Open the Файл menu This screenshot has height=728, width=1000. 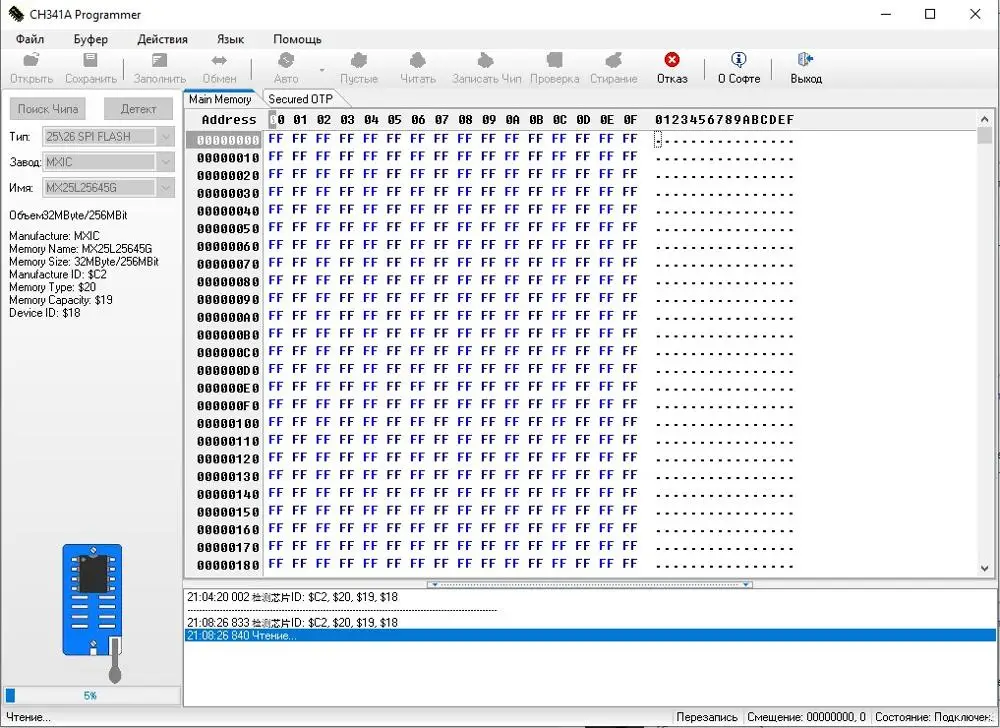tap(29, 39)
